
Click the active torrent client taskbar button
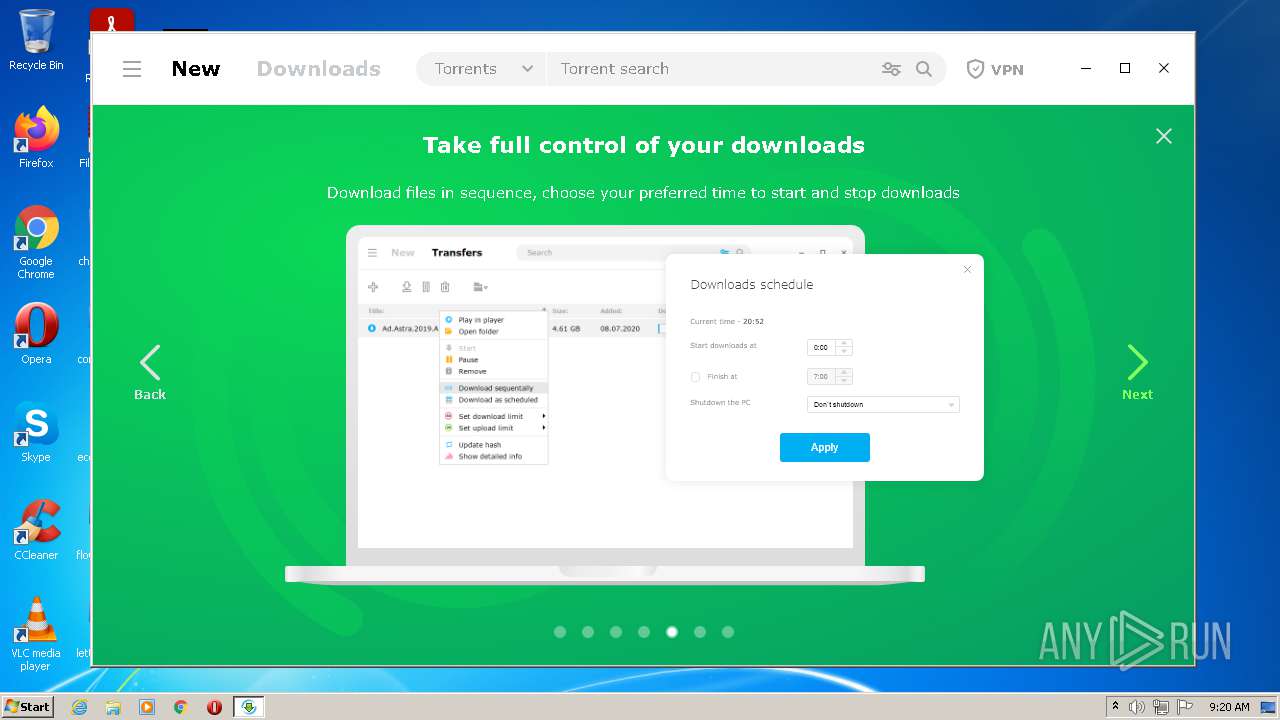click(249, 707)
